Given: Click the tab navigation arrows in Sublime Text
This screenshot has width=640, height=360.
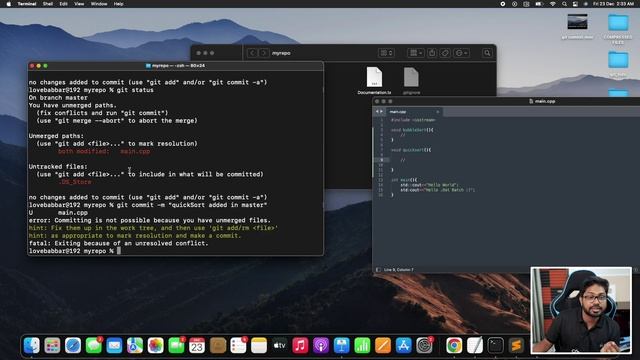Looking at the screenshot, I should (x=379, y=111).
